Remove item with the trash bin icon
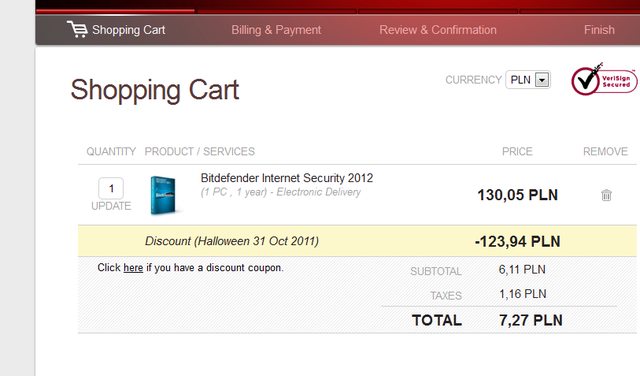Viewport: 640px width, 376px height. [606, 195]
